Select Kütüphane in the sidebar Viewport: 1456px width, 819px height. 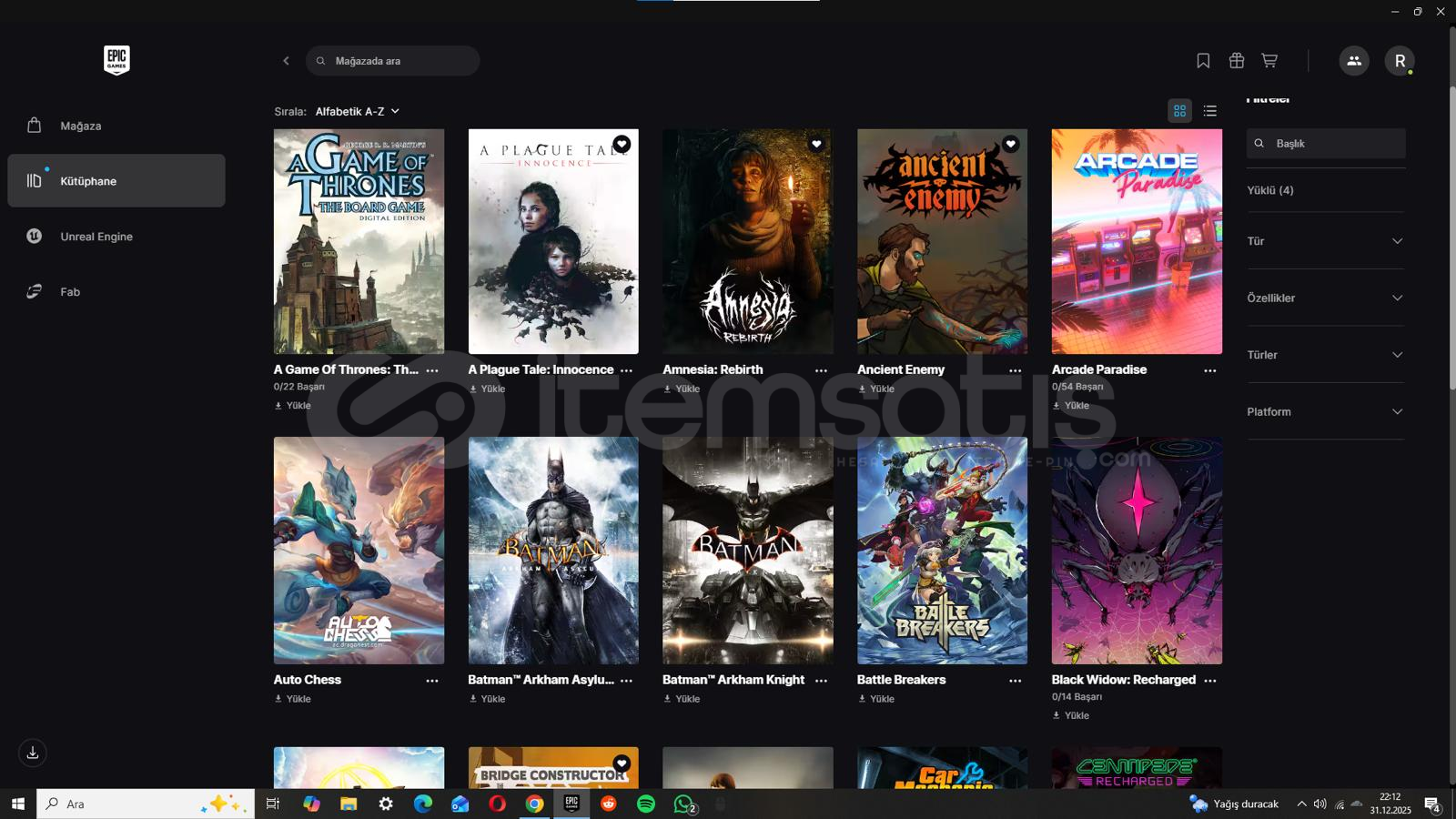(116, 180)
